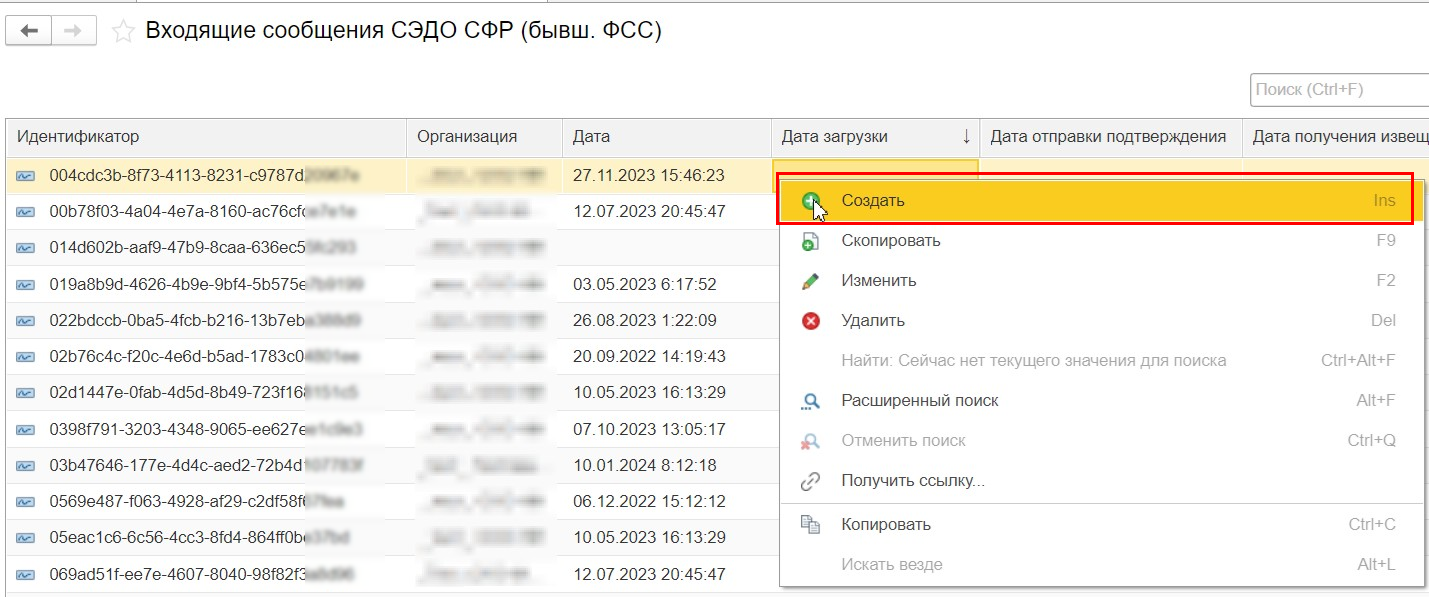Click row icon for 03b47646-177e entry
1429x597 pixels.
pyautogui.click(x=26, y=466)
